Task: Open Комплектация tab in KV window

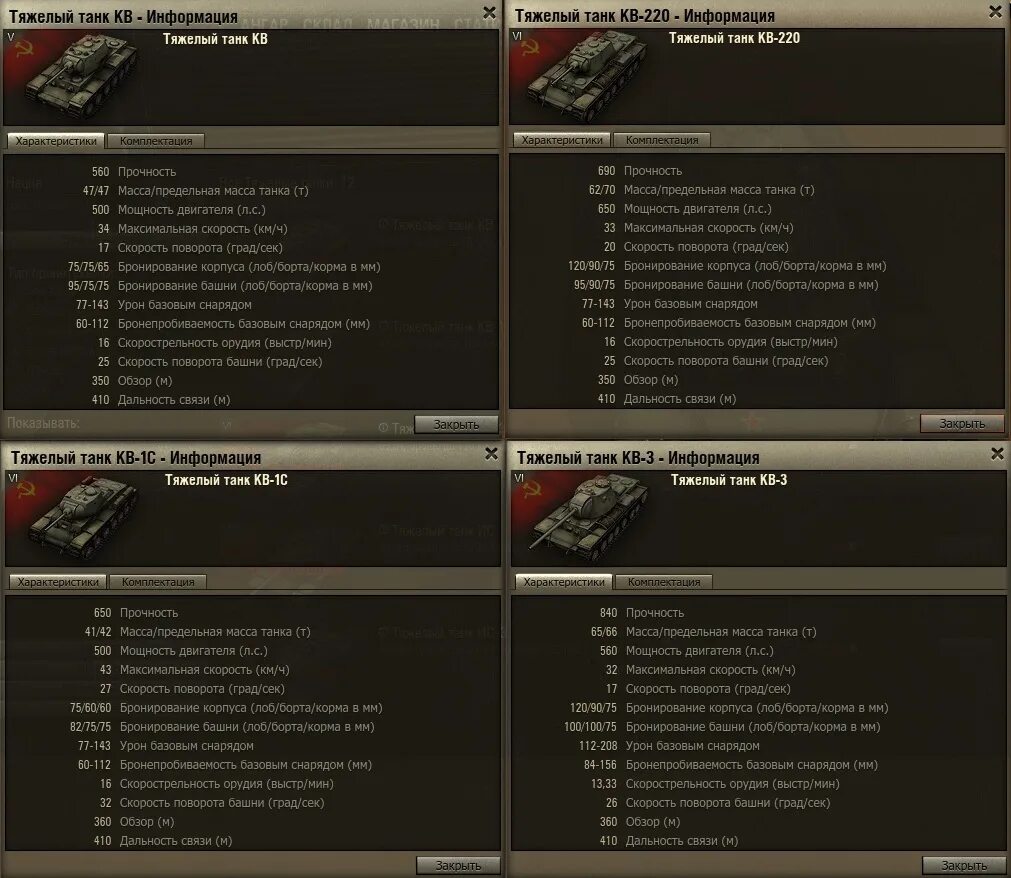Action: click(x=156, y=141)
